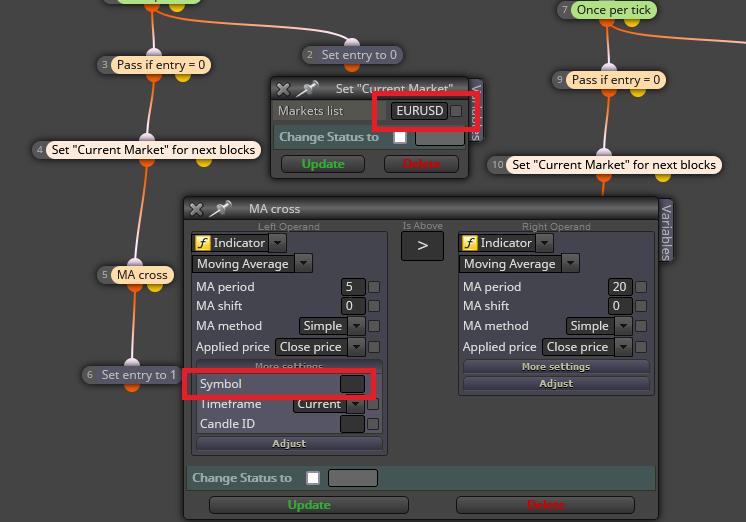This screenshot has height=522, width=746.
Task: Click yellow output connector of block 3
Action: pos(183,76)
